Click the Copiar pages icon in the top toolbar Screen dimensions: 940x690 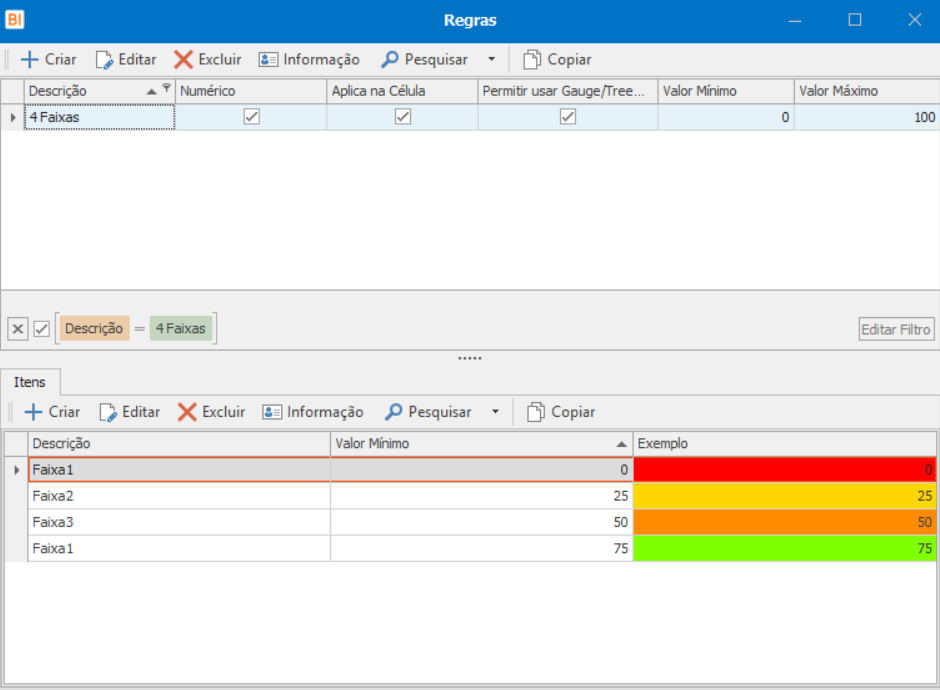click(x=532, y=59)
